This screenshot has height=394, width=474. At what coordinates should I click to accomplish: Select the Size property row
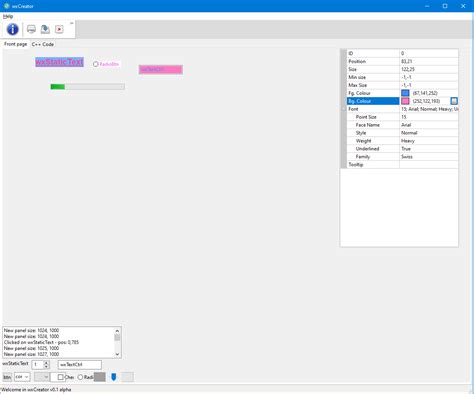point(403,69)
